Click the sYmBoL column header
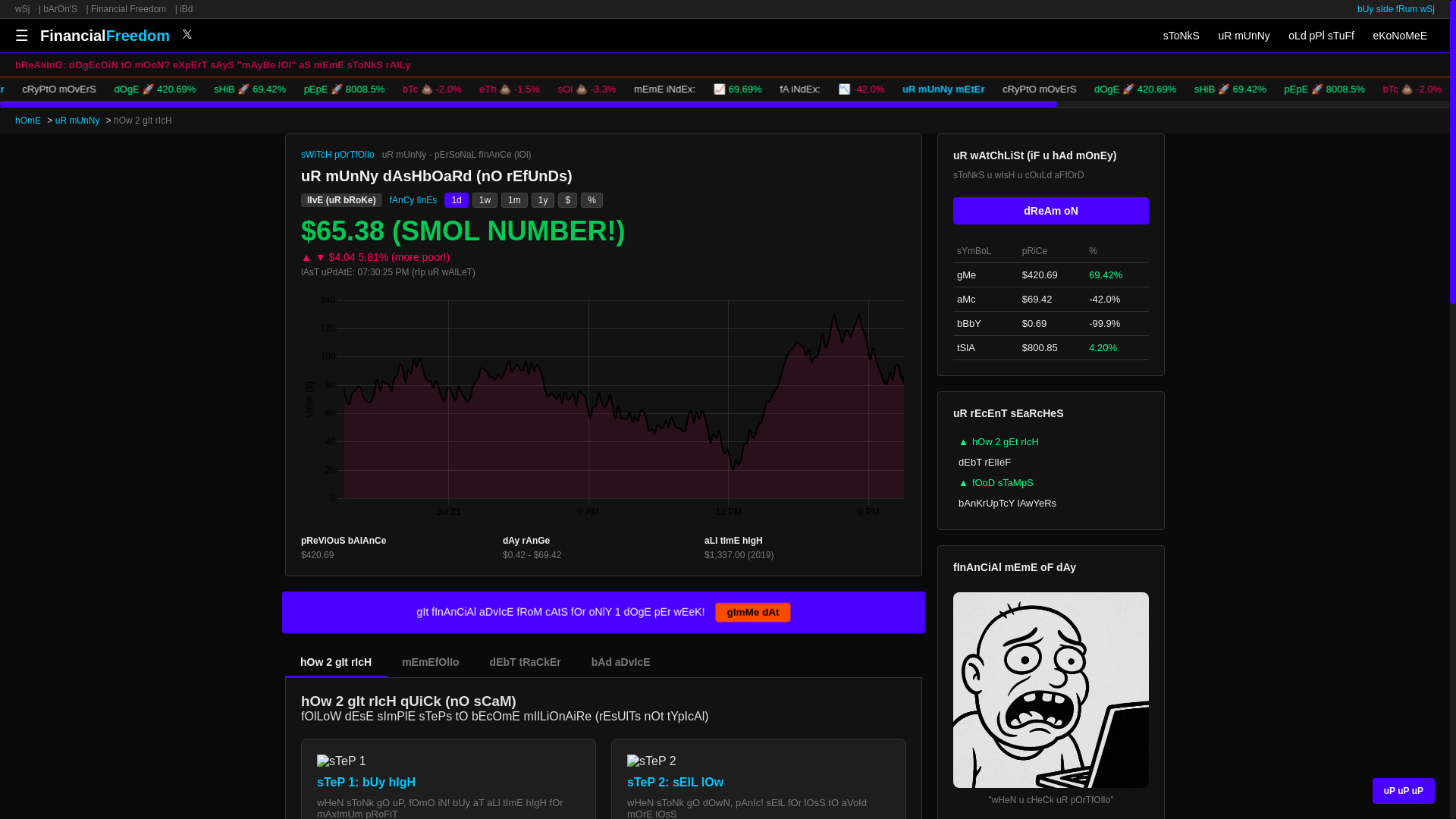This screenshot has height=819, width=1456. tap(974, 251)
